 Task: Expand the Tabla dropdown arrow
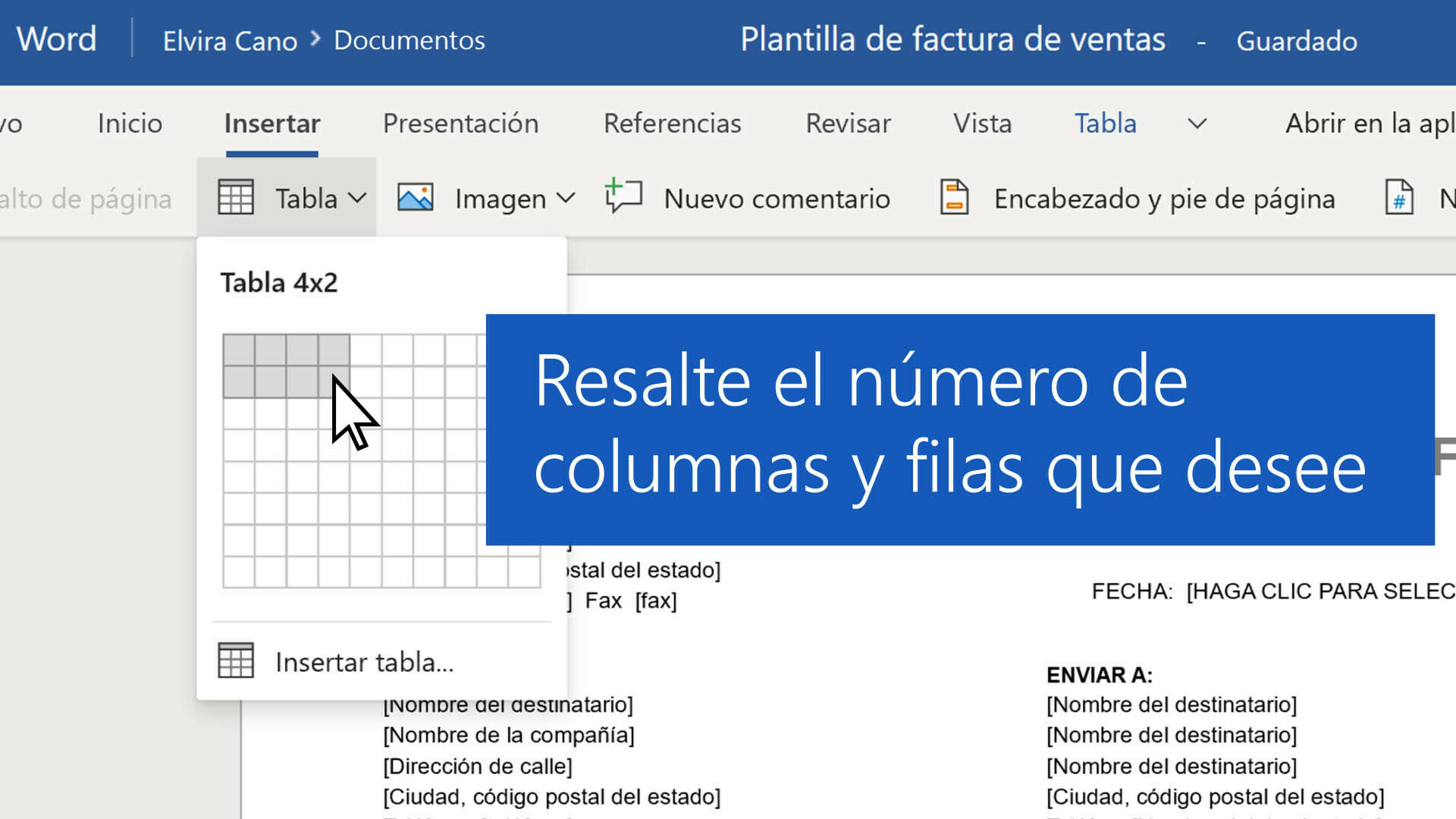coord(357,199)
